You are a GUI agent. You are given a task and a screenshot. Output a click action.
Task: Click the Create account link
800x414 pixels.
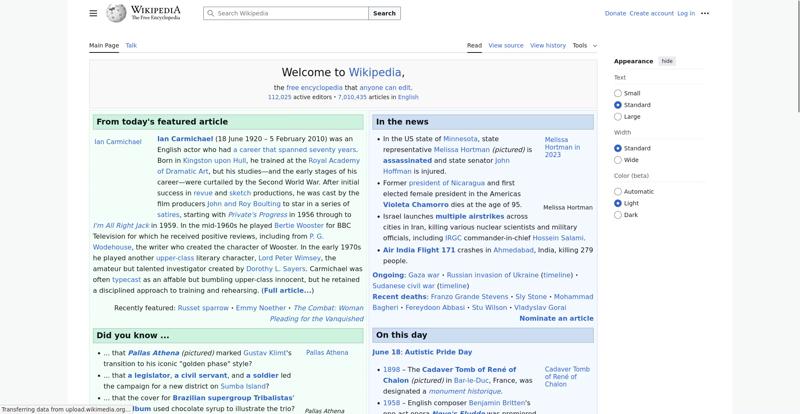tap(652, 13)
